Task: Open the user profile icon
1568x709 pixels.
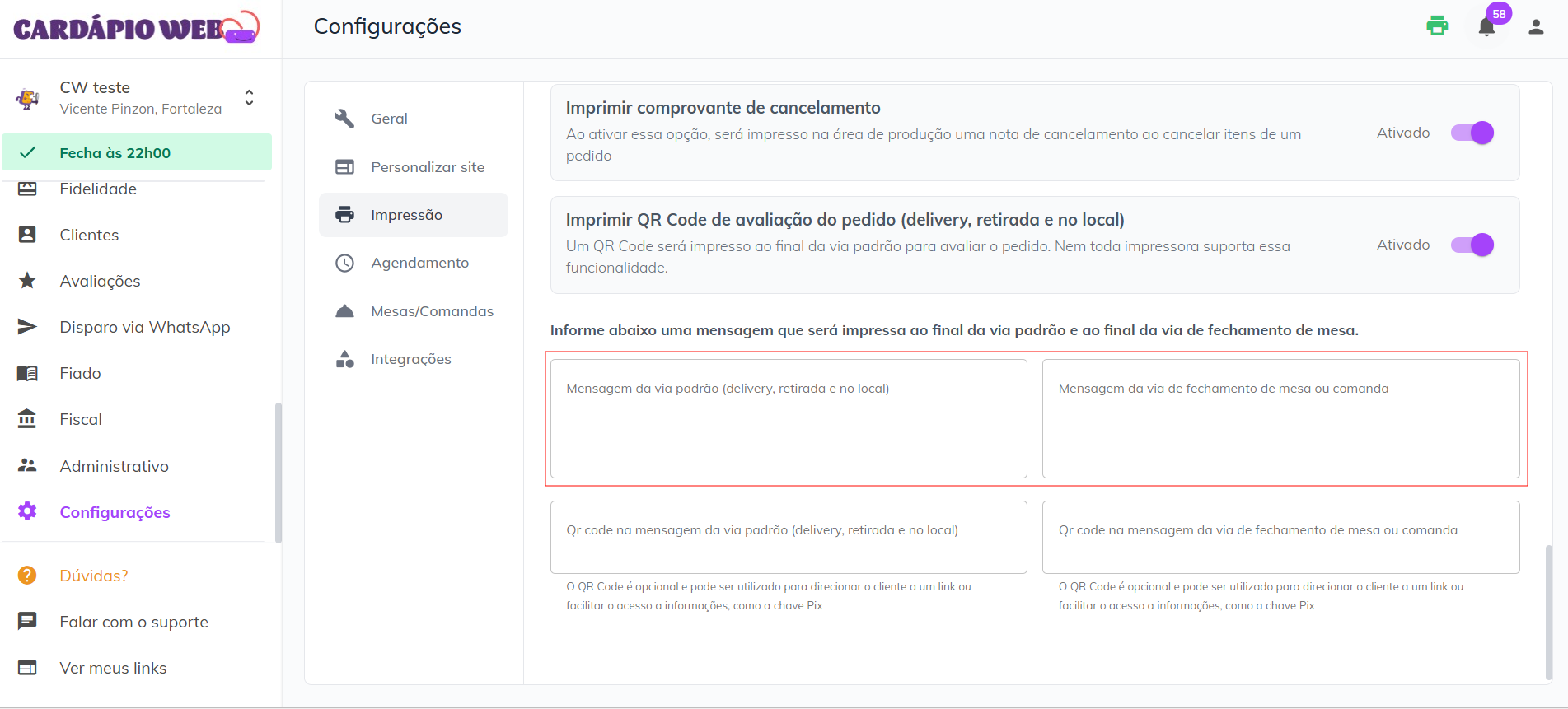Action: [x=1536, y=27]
